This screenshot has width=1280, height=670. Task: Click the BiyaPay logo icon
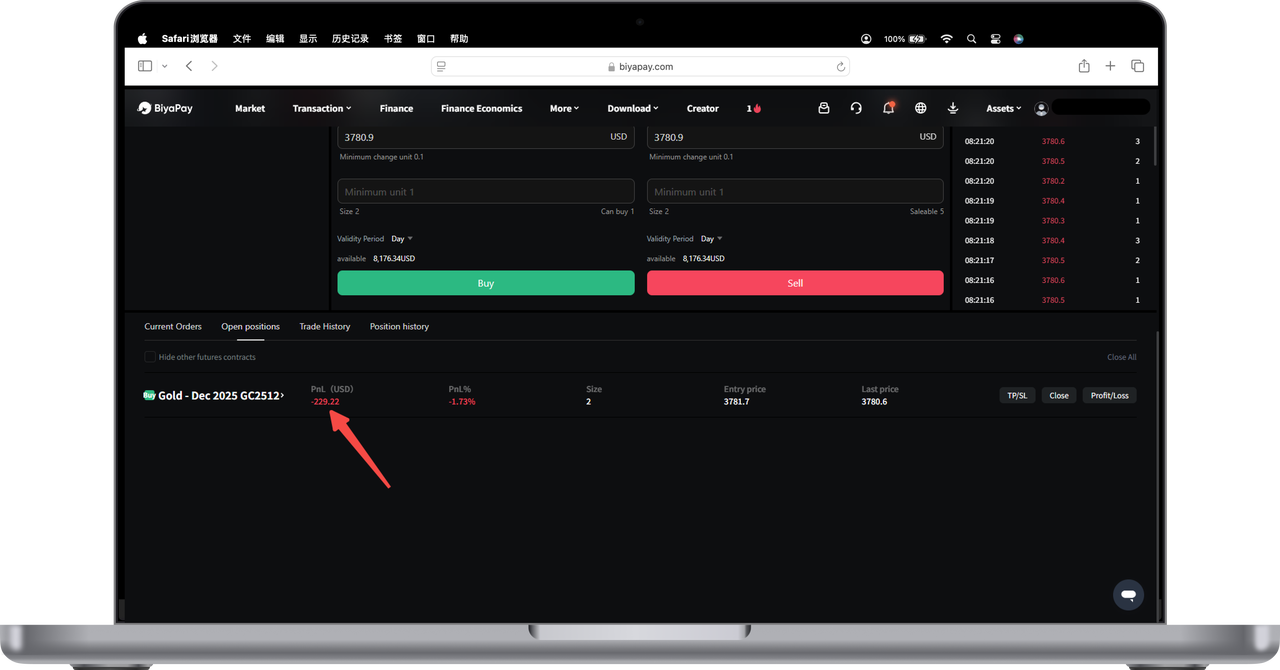click(x=145, y=108)
